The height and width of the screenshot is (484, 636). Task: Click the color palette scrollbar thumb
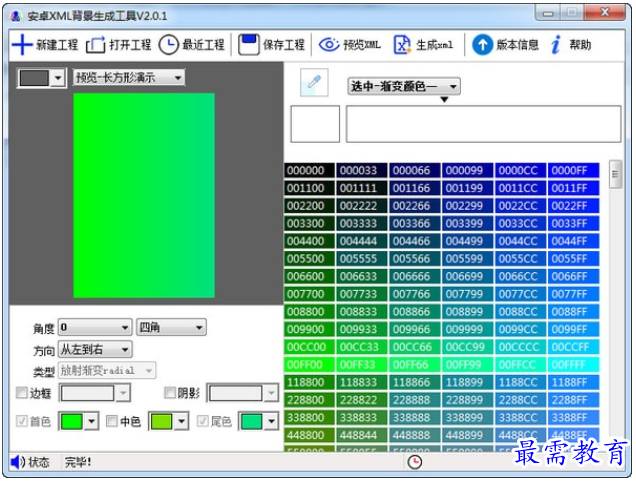point(615,174)
